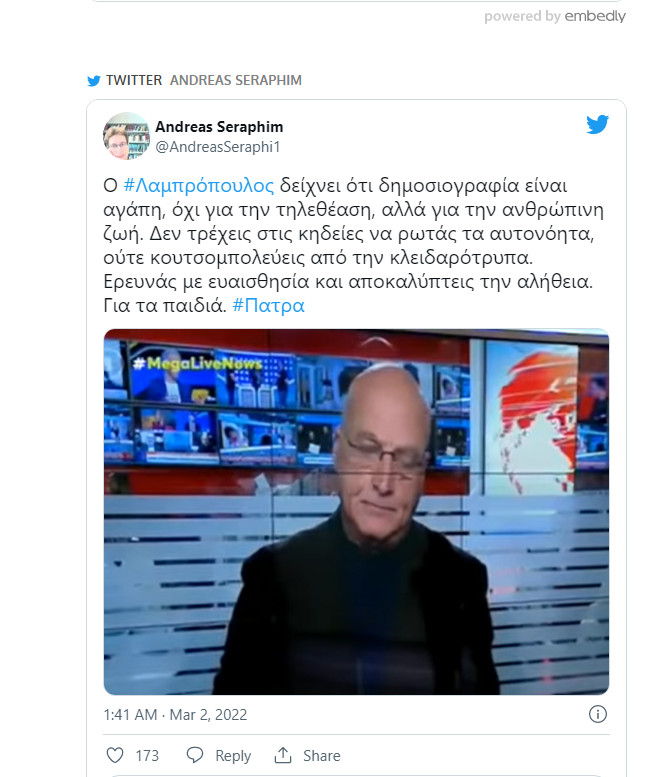
Task: Click the share arrow icon
Action: (x=283, y=755)
